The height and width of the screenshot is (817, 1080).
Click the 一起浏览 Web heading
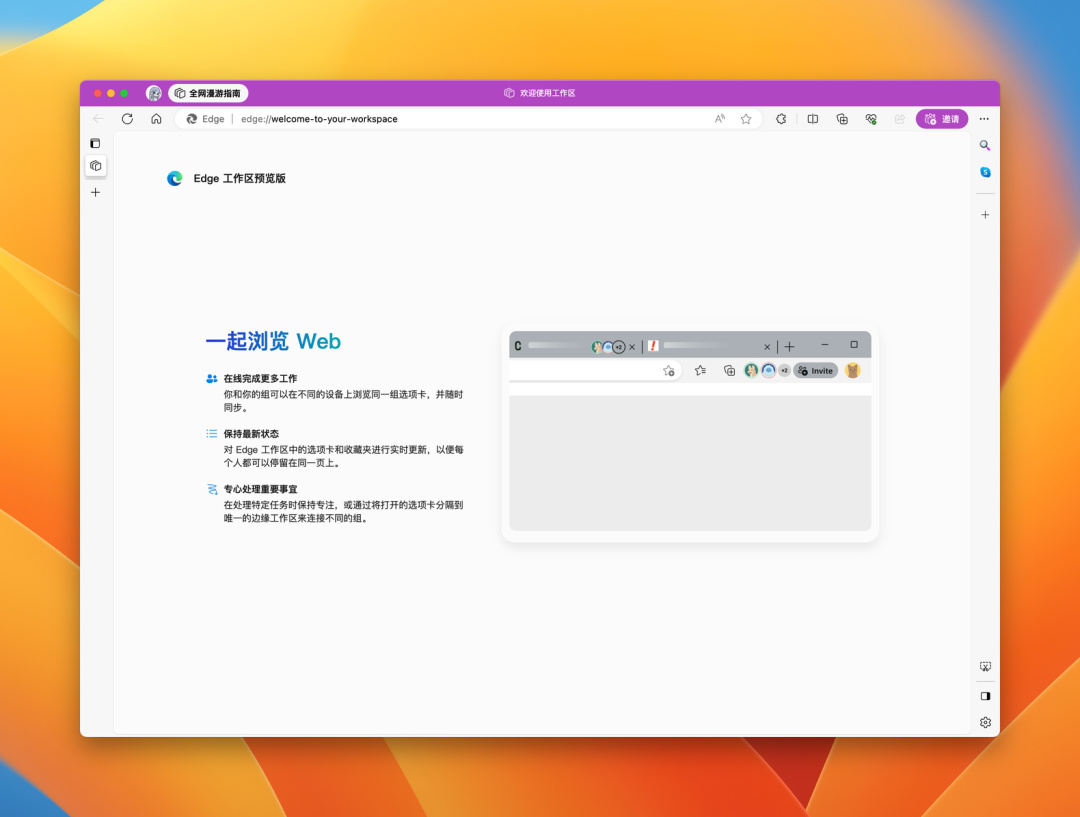(273, 341)
